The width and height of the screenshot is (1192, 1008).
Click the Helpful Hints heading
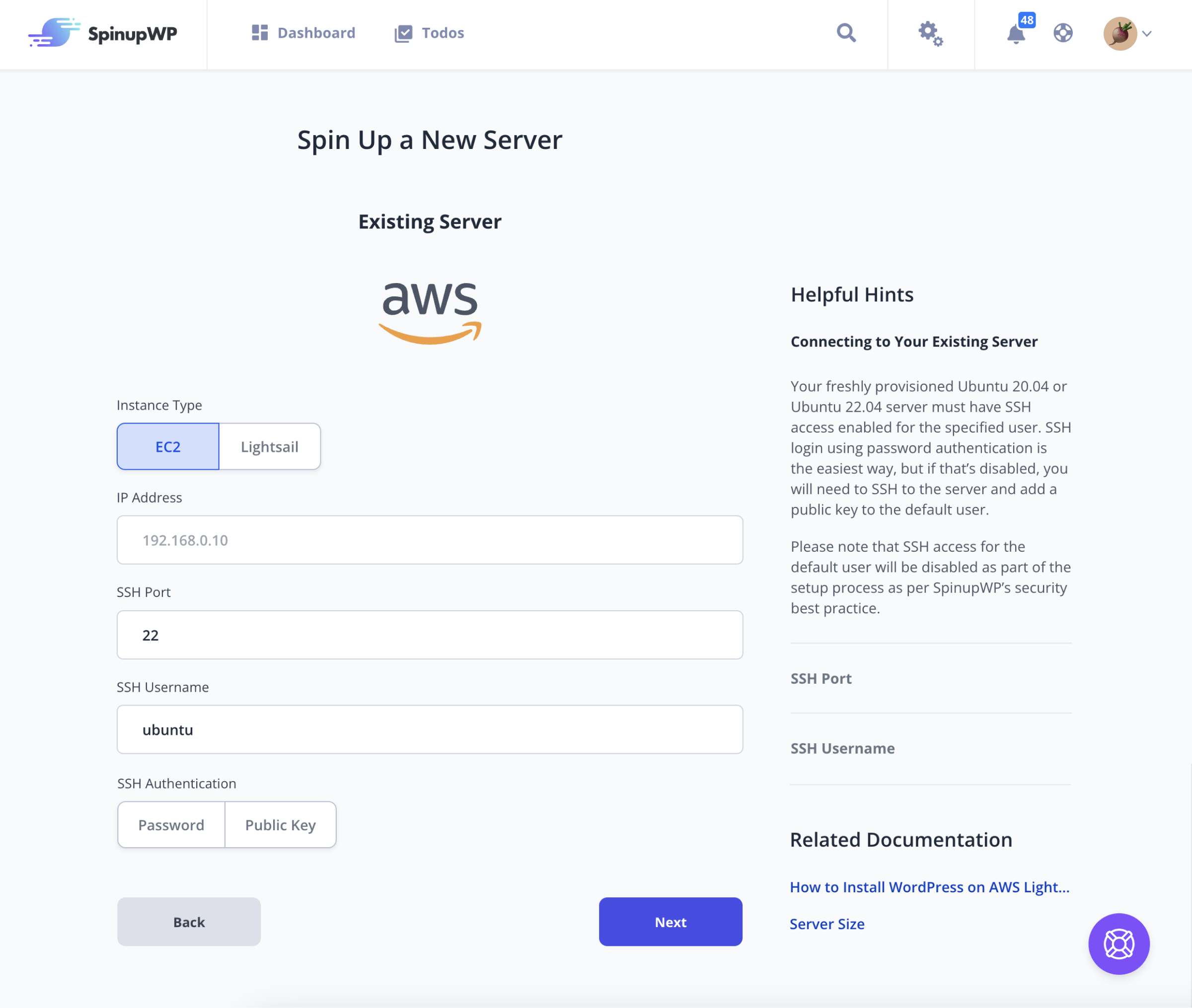coord(852,294)
